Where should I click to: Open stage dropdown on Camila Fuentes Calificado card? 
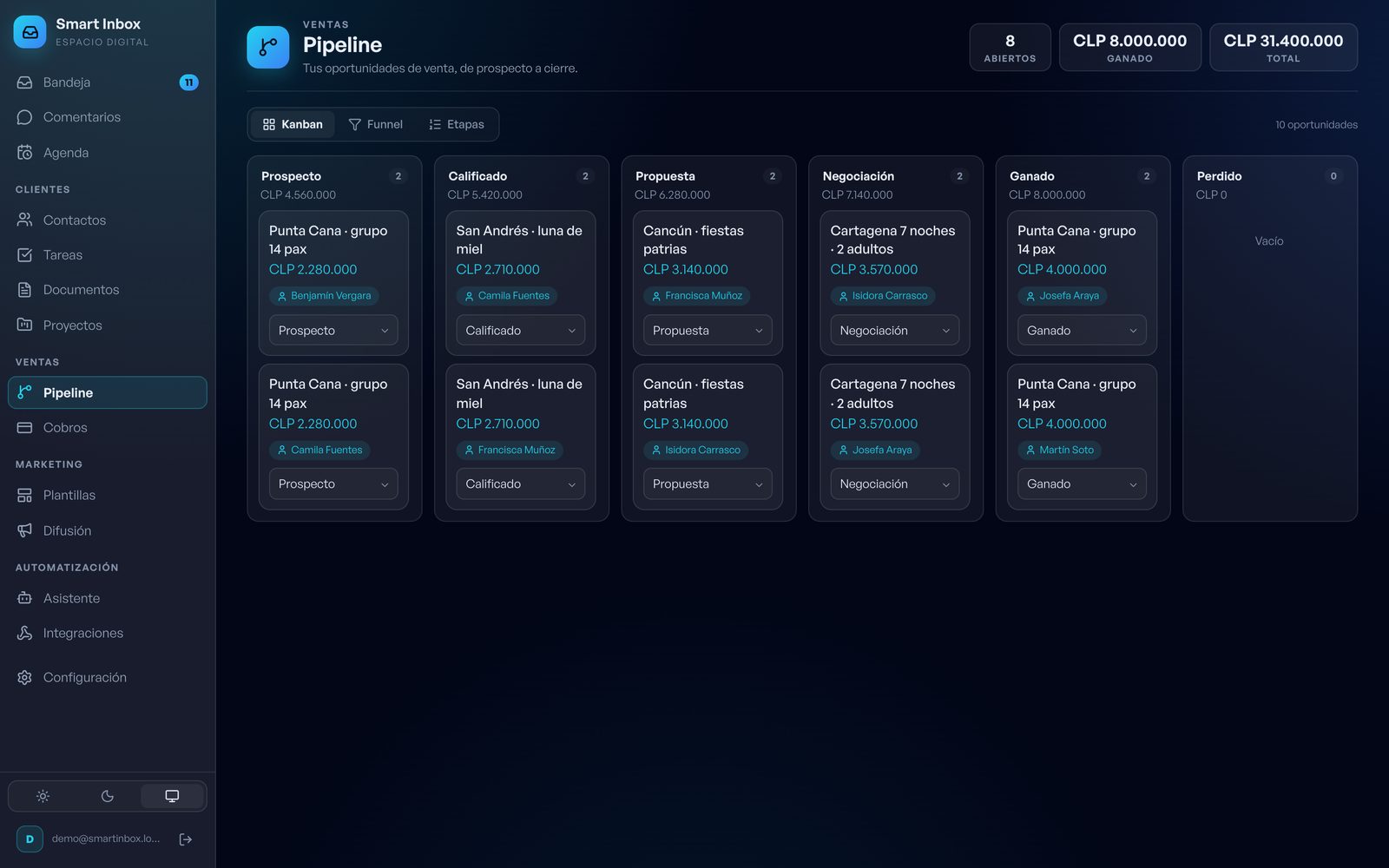click(521, 331)
